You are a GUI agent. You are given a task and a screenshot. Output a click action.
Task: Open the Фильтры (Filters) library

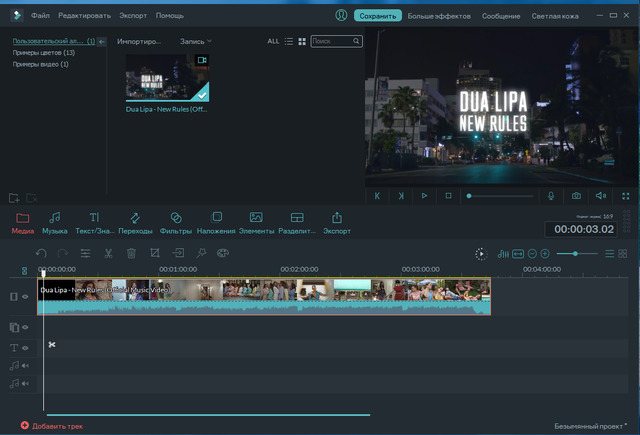[x=175, y=222]
